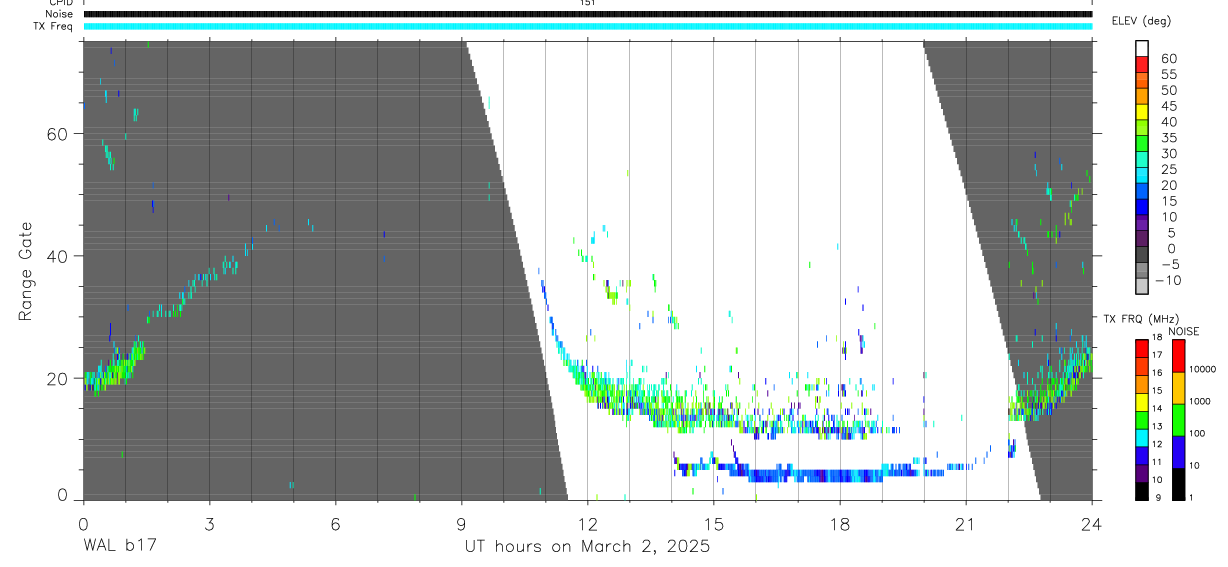Viewport: 1228px width, 567px height.
Task: Select the yellow swatch in the TX FRQ colorbar
Action: 1142,402
